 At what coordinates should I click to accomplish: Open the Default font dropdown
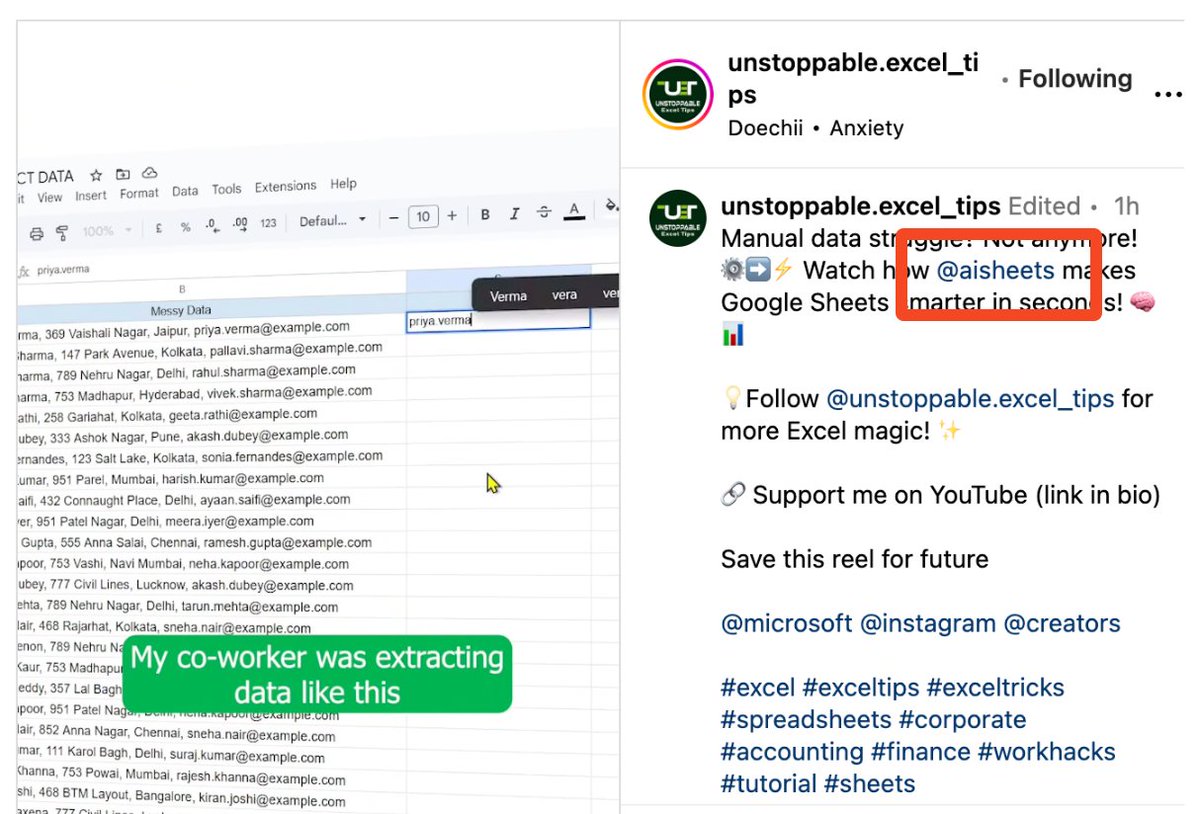point(333,220)
